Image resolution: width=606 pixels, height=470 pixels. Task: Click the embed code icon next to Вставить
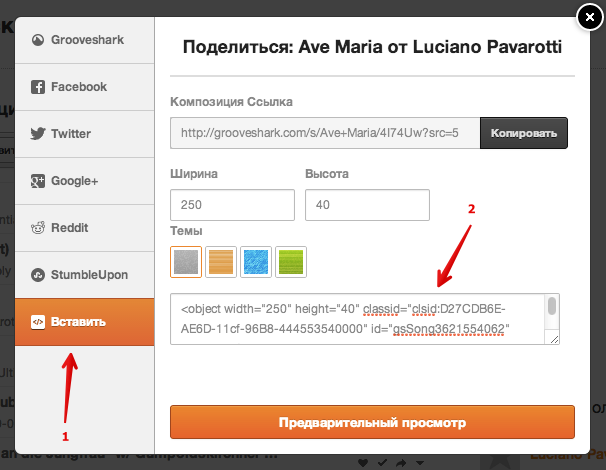coord(37,322)
